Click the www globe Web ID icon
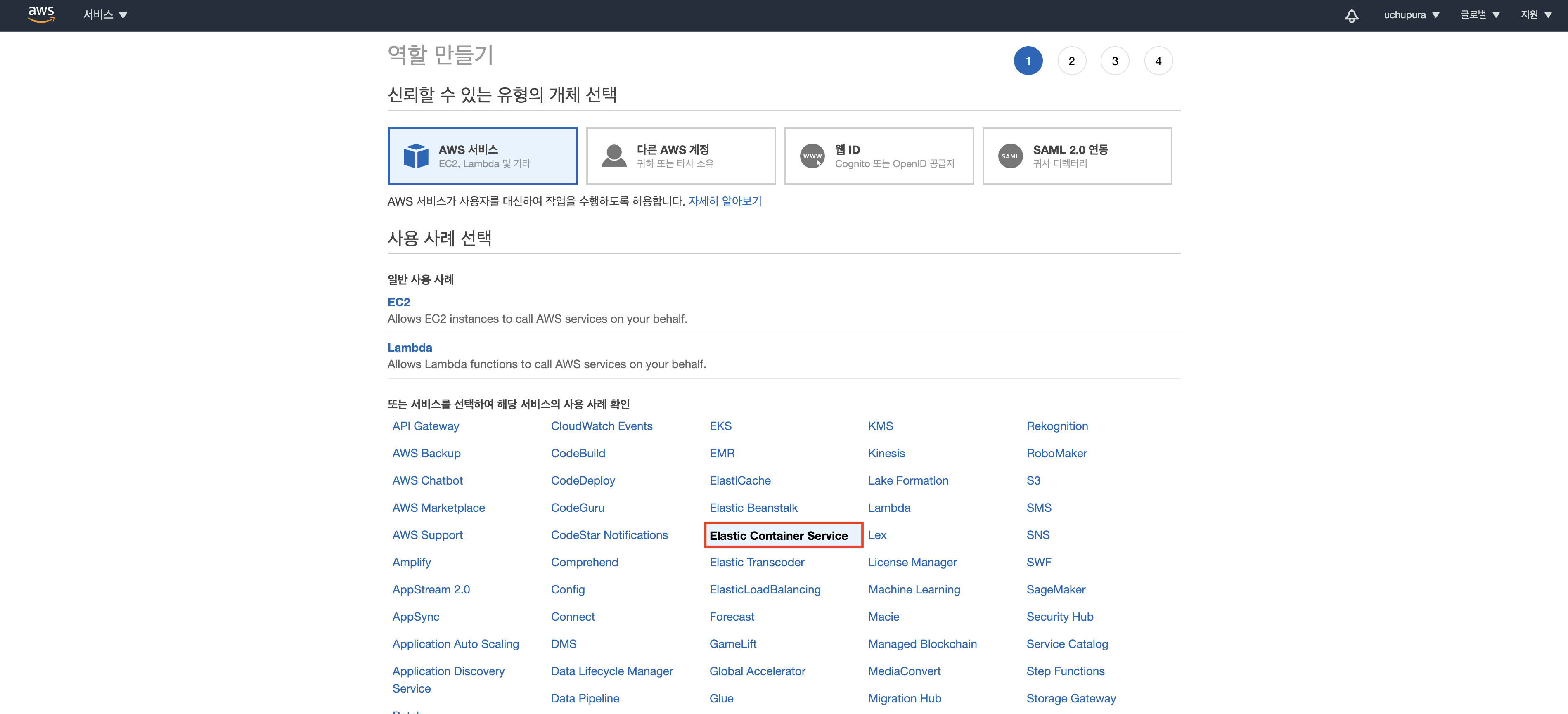This screenshot has height=714, width=1568. (812, 156)
